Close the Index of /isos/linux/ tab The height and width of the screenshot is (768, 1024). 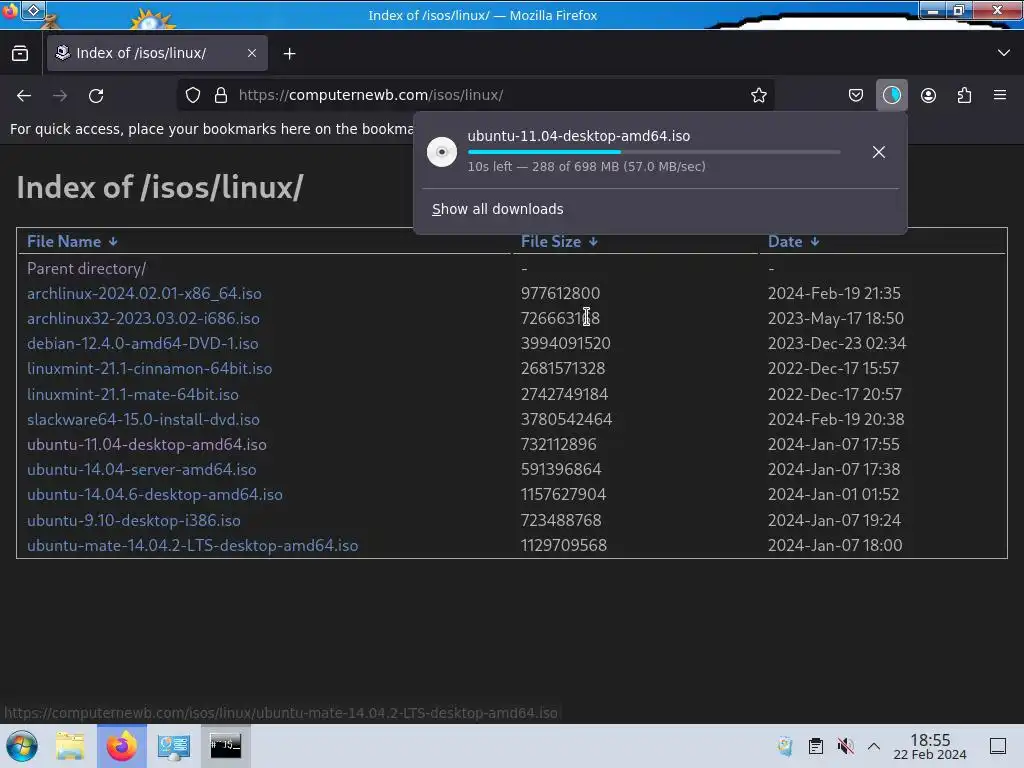252,53
